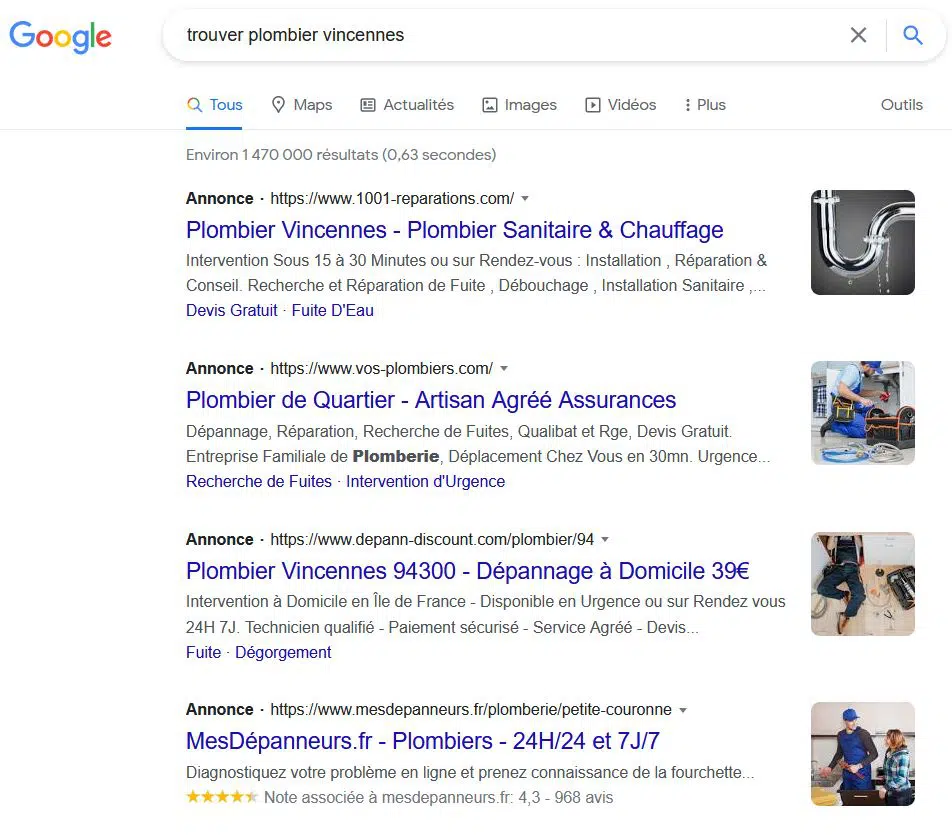Clear the search box with the X icon

point(858,35)
